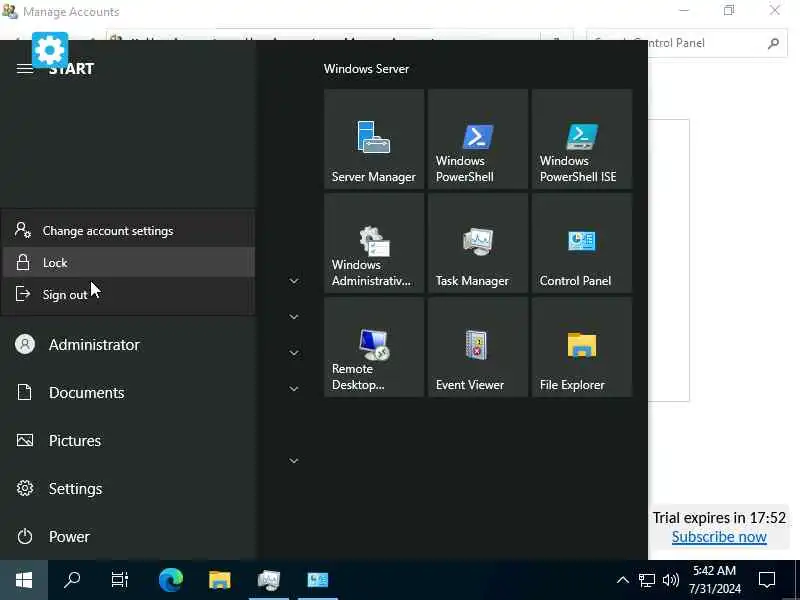Viewport: 800px width, 600px height.
Task: Click the Control Panel search magnifier icon
Action: 773,43
